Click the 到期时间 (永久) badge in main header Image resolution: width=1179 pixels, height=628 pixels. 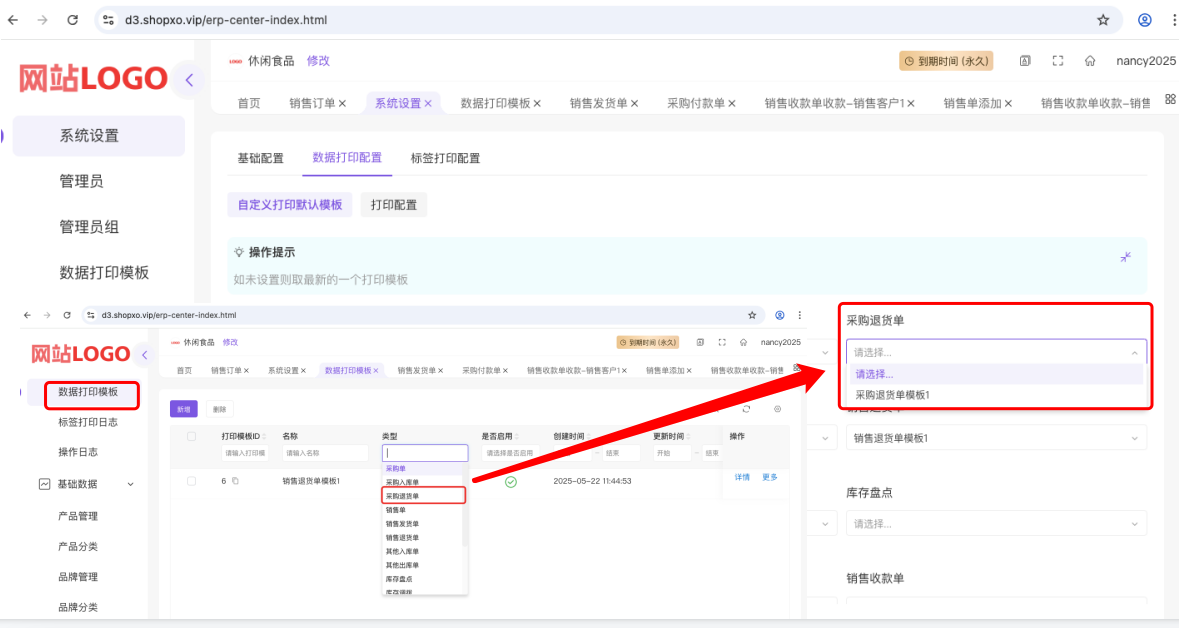click(x=946, y=61)
